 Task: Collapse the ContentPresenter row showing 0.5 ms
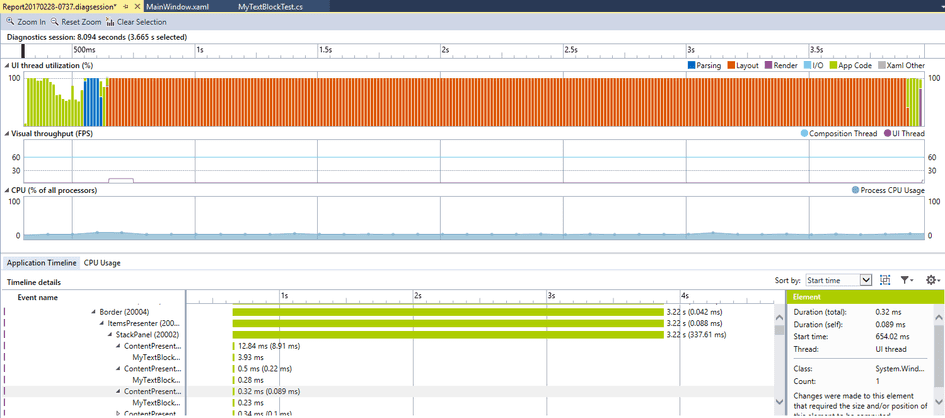pos(118,369)
